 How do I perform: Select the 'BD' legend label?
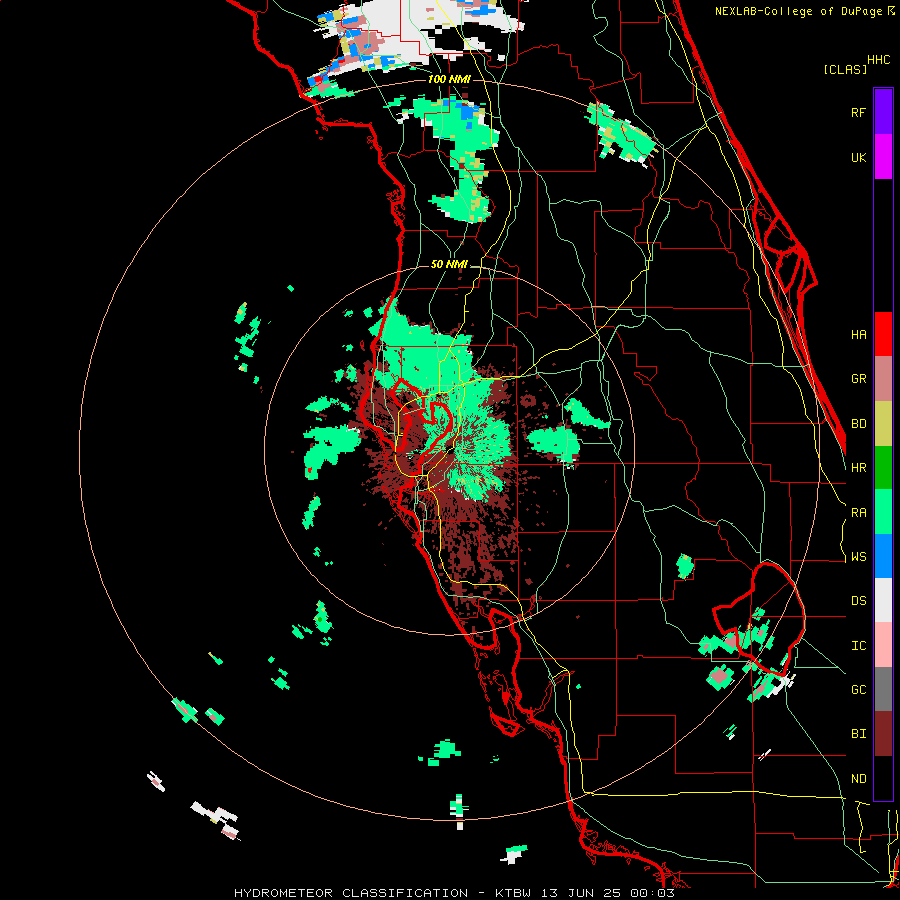tap(858, 424)
